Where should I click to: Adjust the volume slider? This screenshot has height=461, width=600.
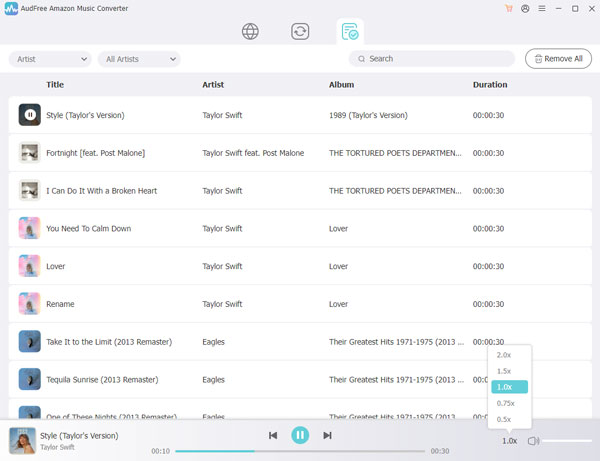pyautogui.click(x=567, y=441)
